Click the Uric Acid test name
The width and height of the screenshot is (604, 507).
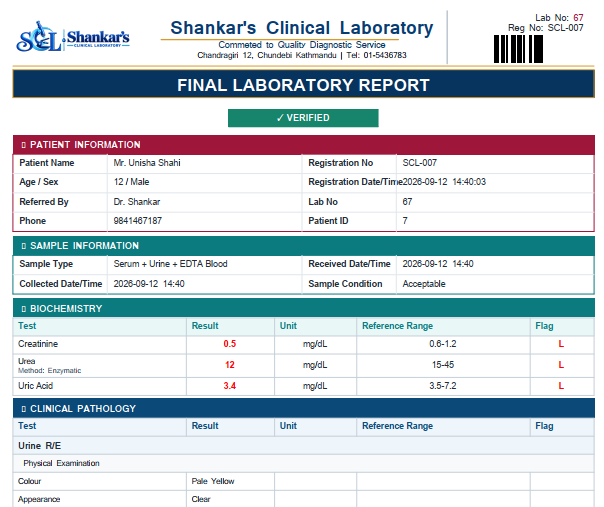point(35,386)
